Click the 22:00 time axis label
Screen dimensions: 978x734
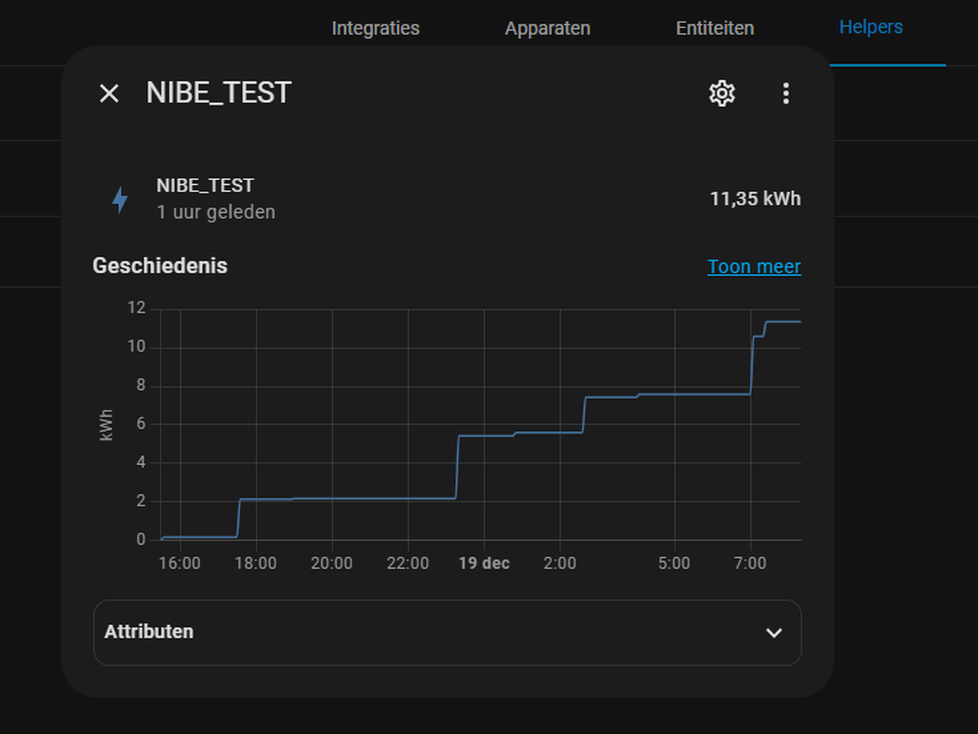click(408, 563)
